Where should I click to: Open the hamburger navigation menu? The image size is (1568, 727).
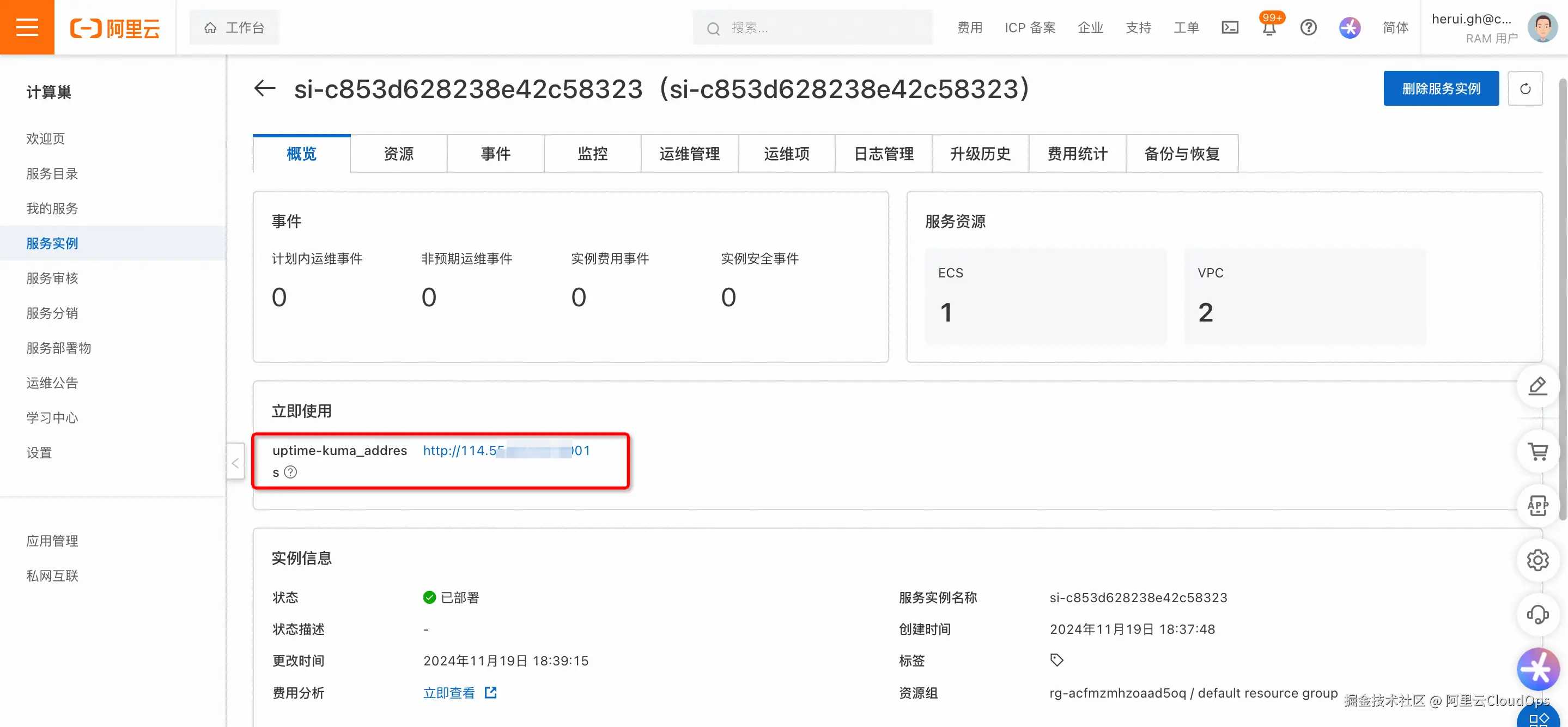pyautogui.click(x=27, y=27)
